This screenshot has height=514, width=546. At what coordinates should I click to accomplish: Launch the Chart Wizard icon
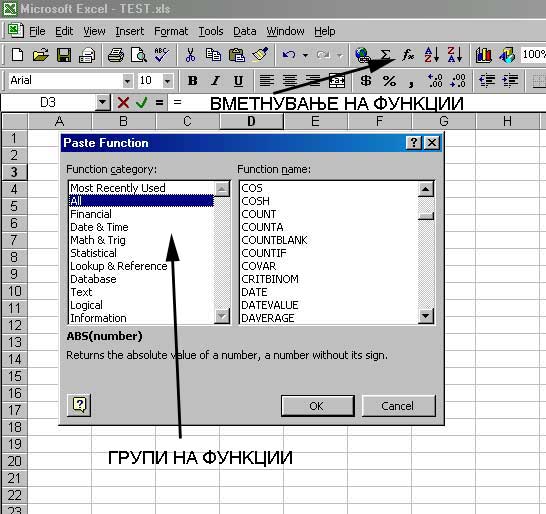pyautogui.click(x=484, y=55)
